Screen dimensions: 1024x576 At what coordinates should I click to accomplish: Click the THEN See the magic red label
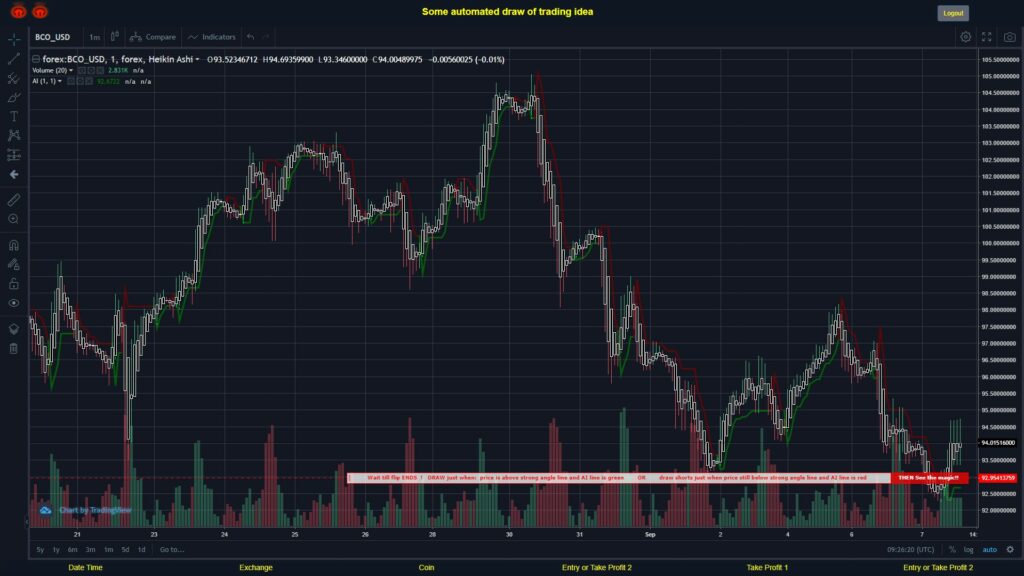click(x=929, y=478)
